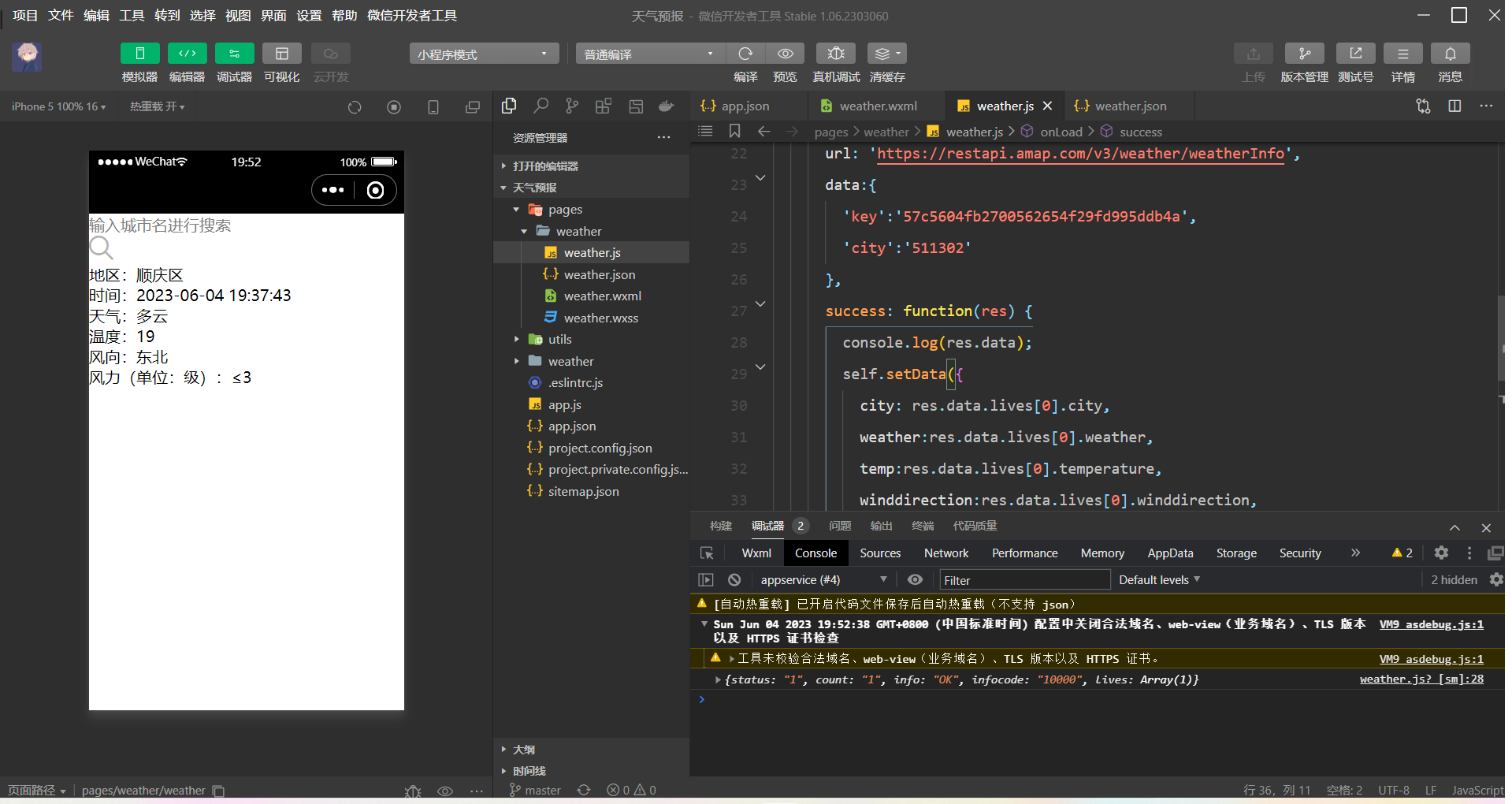This screenshot has width=1512, height=804.
Task: Open the search panel icon
Action: (541, 106)
